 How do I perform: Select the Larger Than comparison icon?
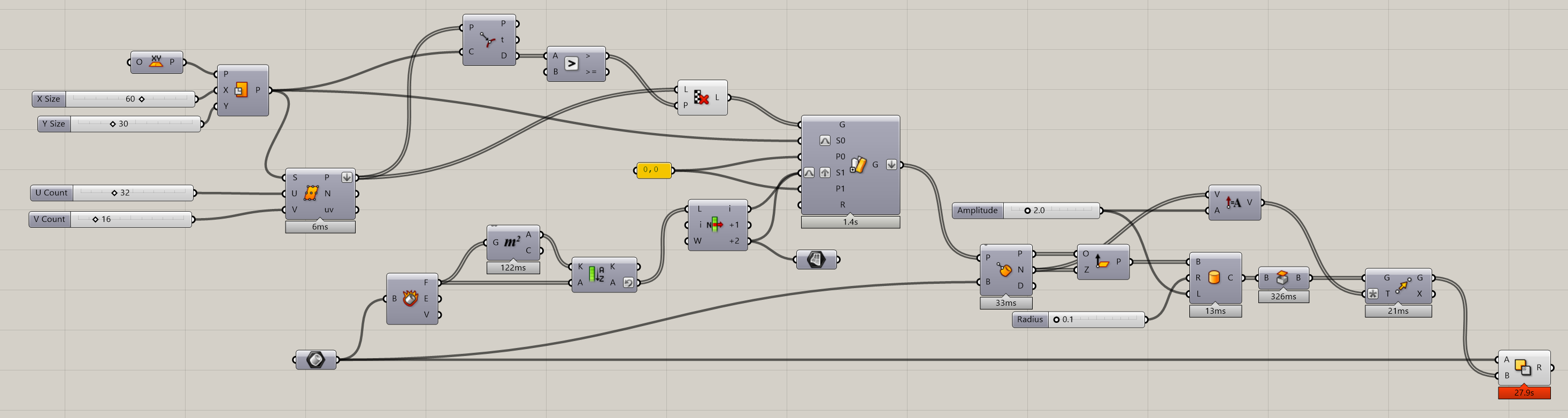tap(571, 63)
